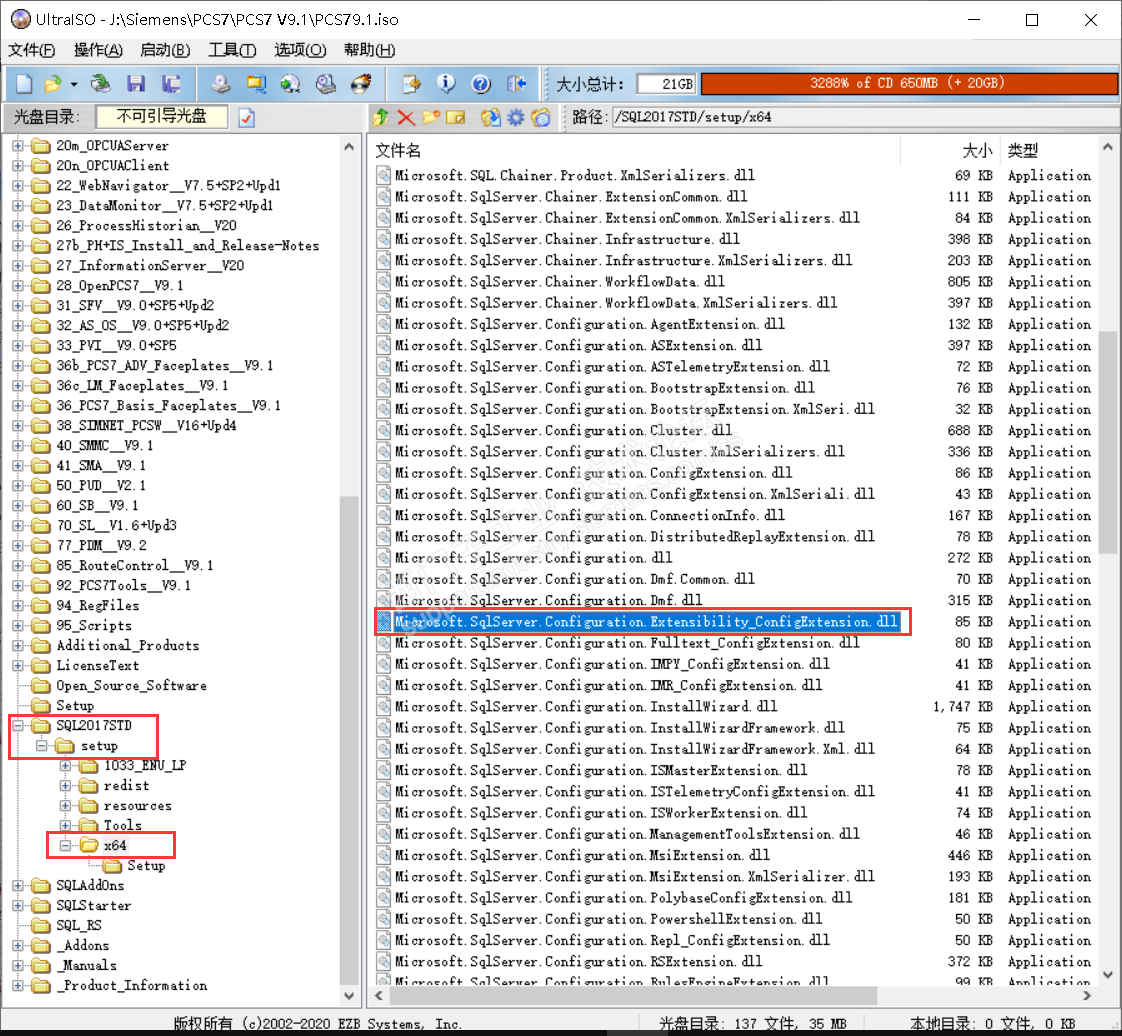Click the blue gear properties icon
Viewport: 1122px width, 1036px height.
pos(515,117)
